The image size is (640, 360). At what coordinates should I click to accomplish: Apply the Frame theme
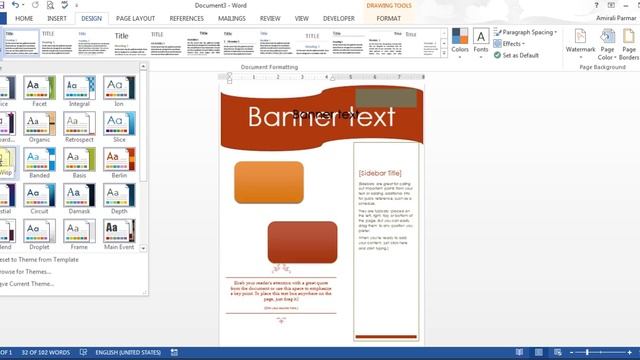tap(79, 235)
